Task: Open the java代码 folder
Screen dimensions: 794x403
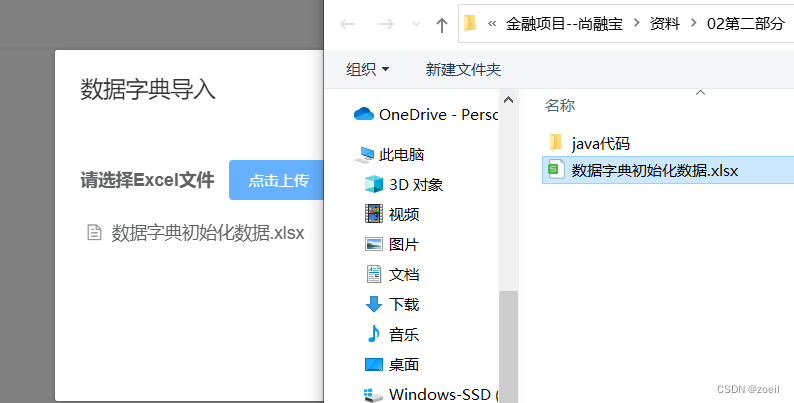Action: point(601,144)
